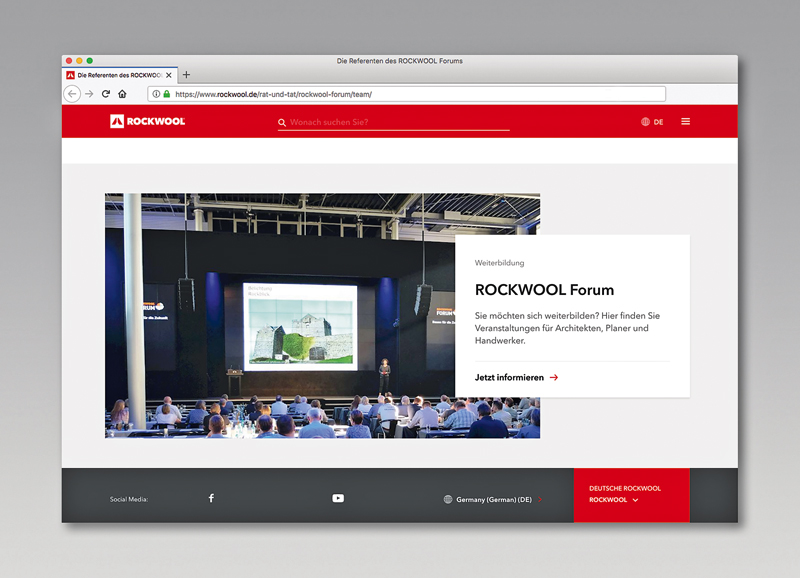
Task: Click the green padlock security icon
Action: [167, 94]
